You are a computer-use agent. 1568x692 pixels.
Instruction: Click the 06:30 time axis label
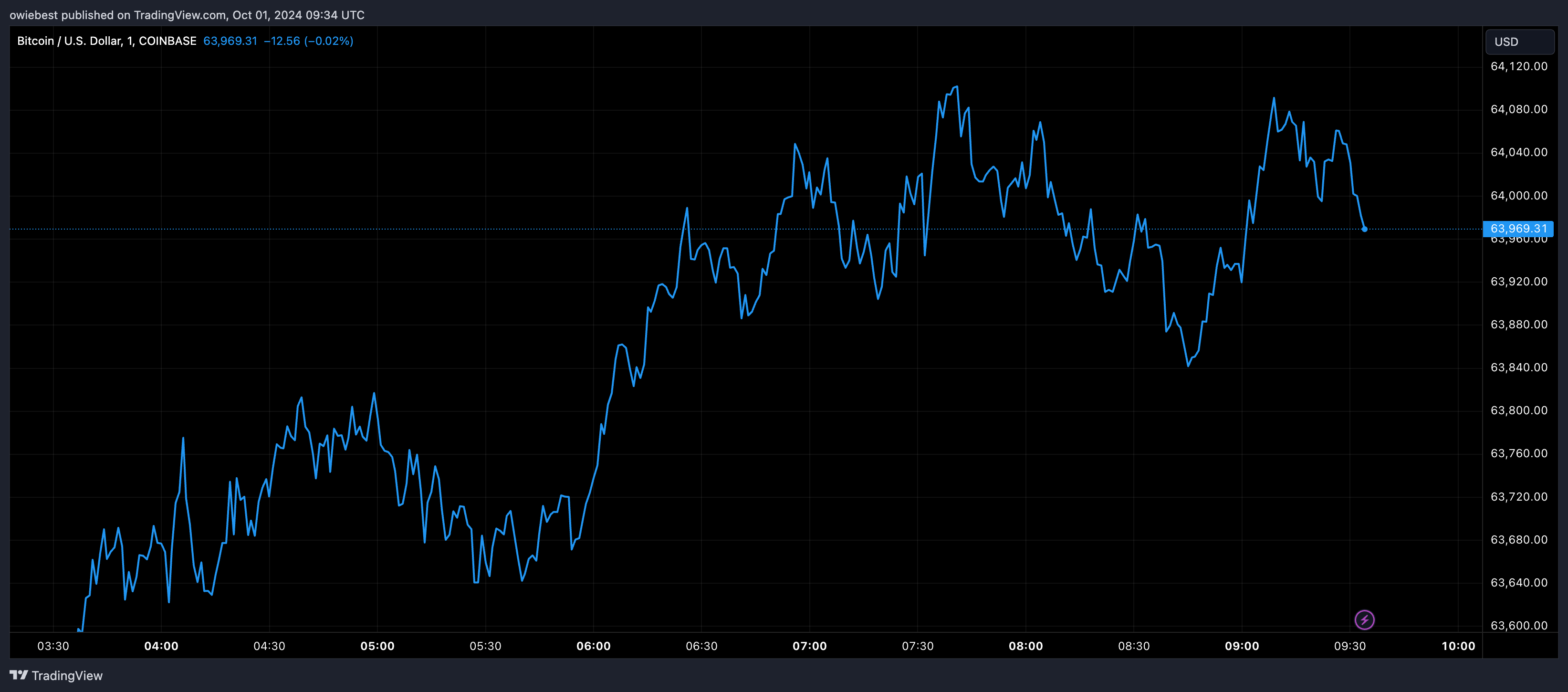(x=702, y=646)
